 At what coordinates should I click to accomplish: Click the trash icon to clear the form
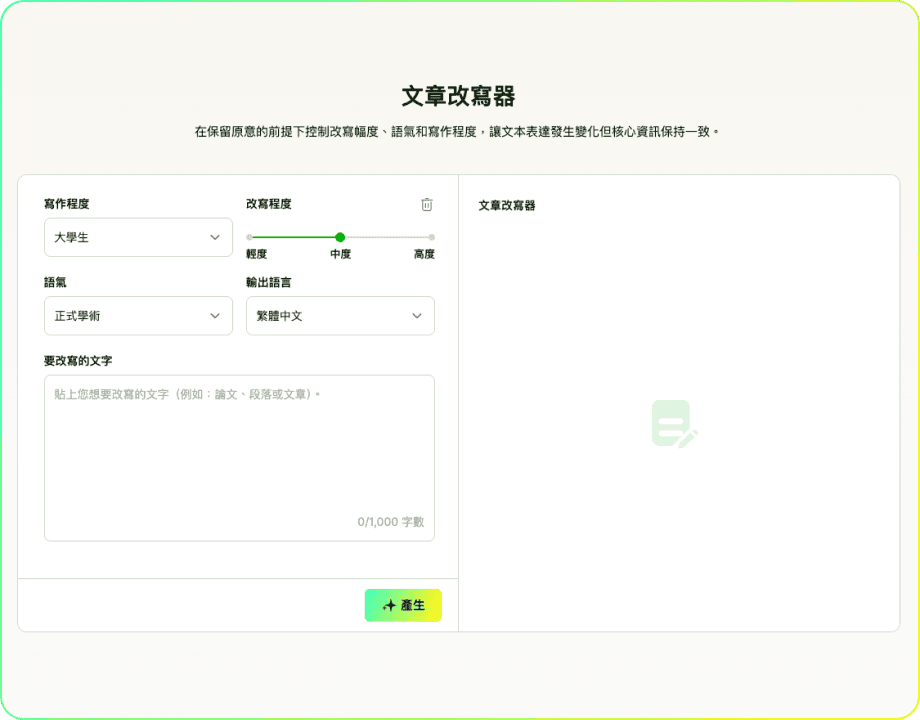click(427, 204)
